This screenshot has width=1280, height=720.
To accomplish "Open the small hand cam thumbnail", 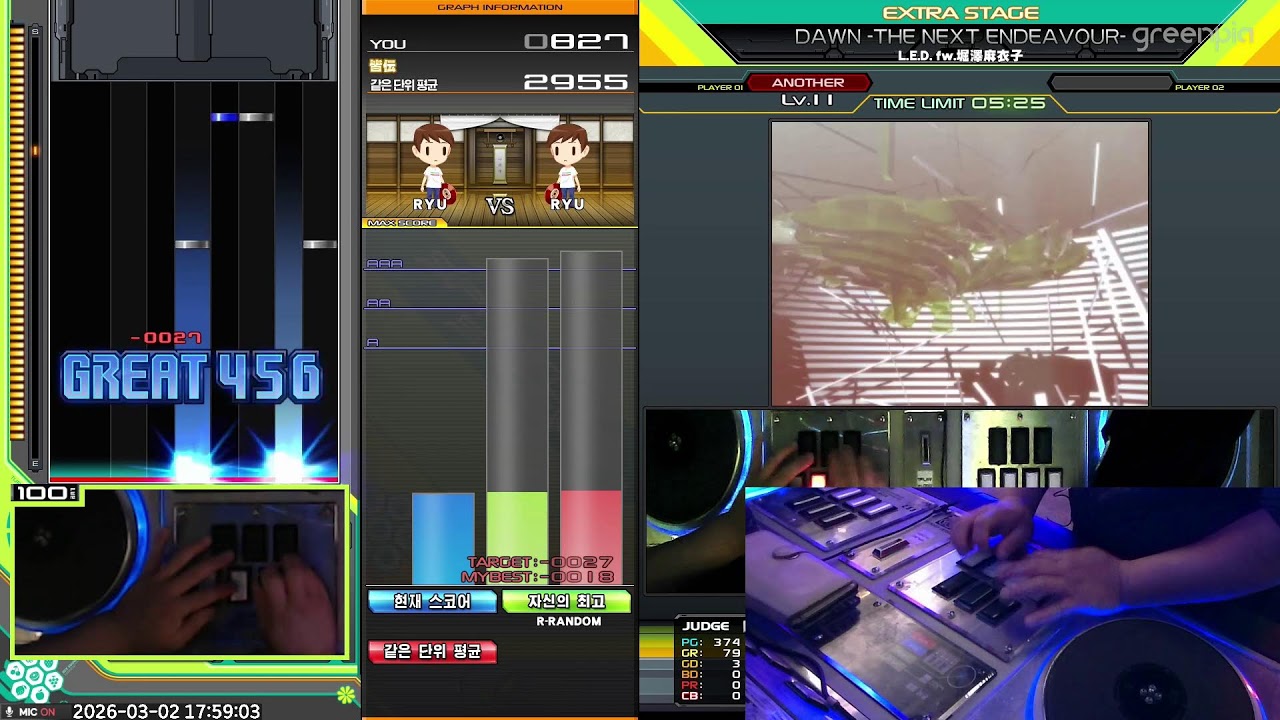I will click(180, 571).
